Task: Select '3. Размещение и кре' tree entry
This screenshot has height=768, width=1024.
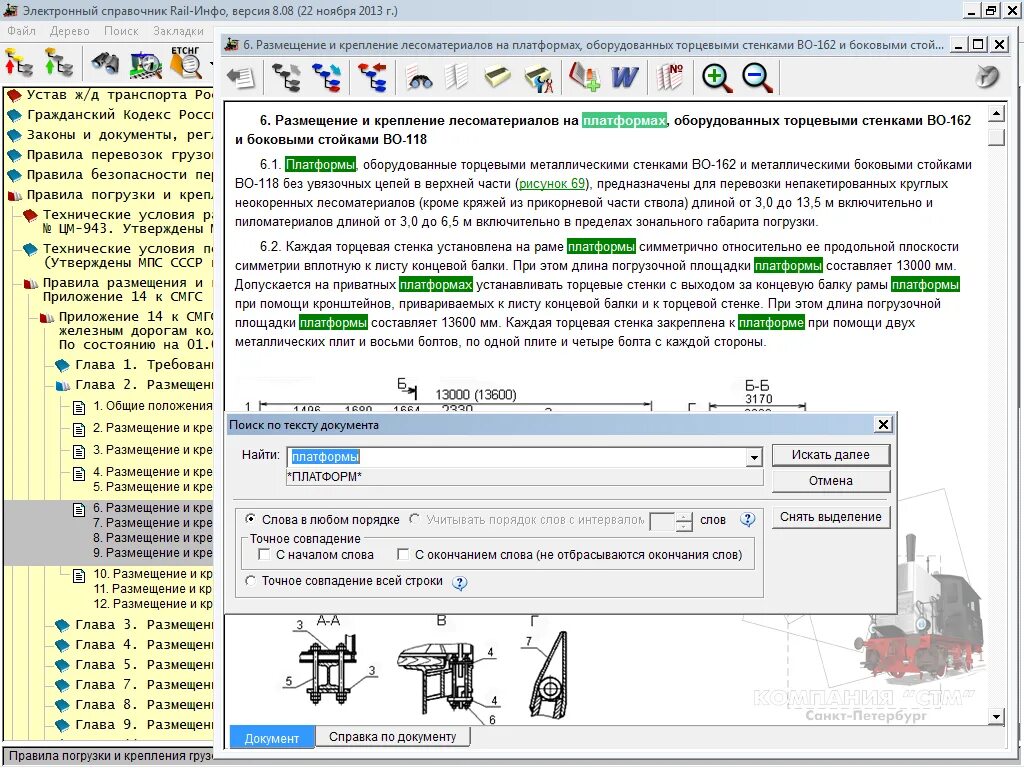Action: [152, 450]
